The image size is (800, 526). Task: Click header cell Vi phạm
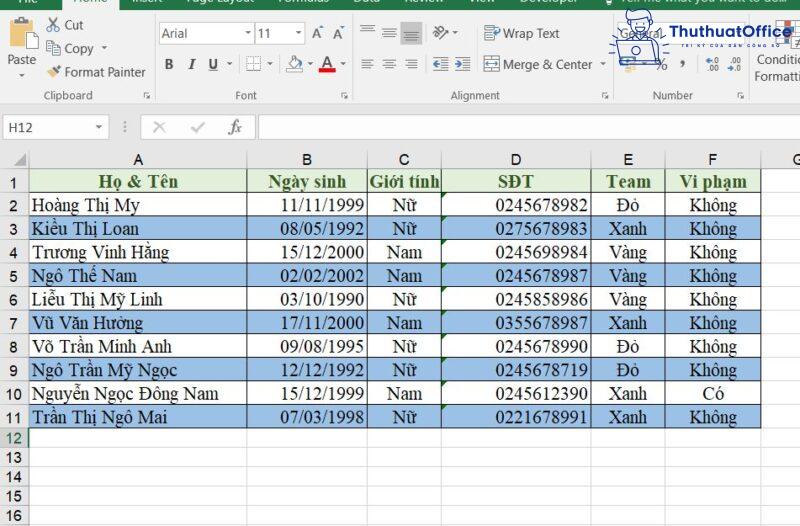pyautogui.click(x=713, y=182)
